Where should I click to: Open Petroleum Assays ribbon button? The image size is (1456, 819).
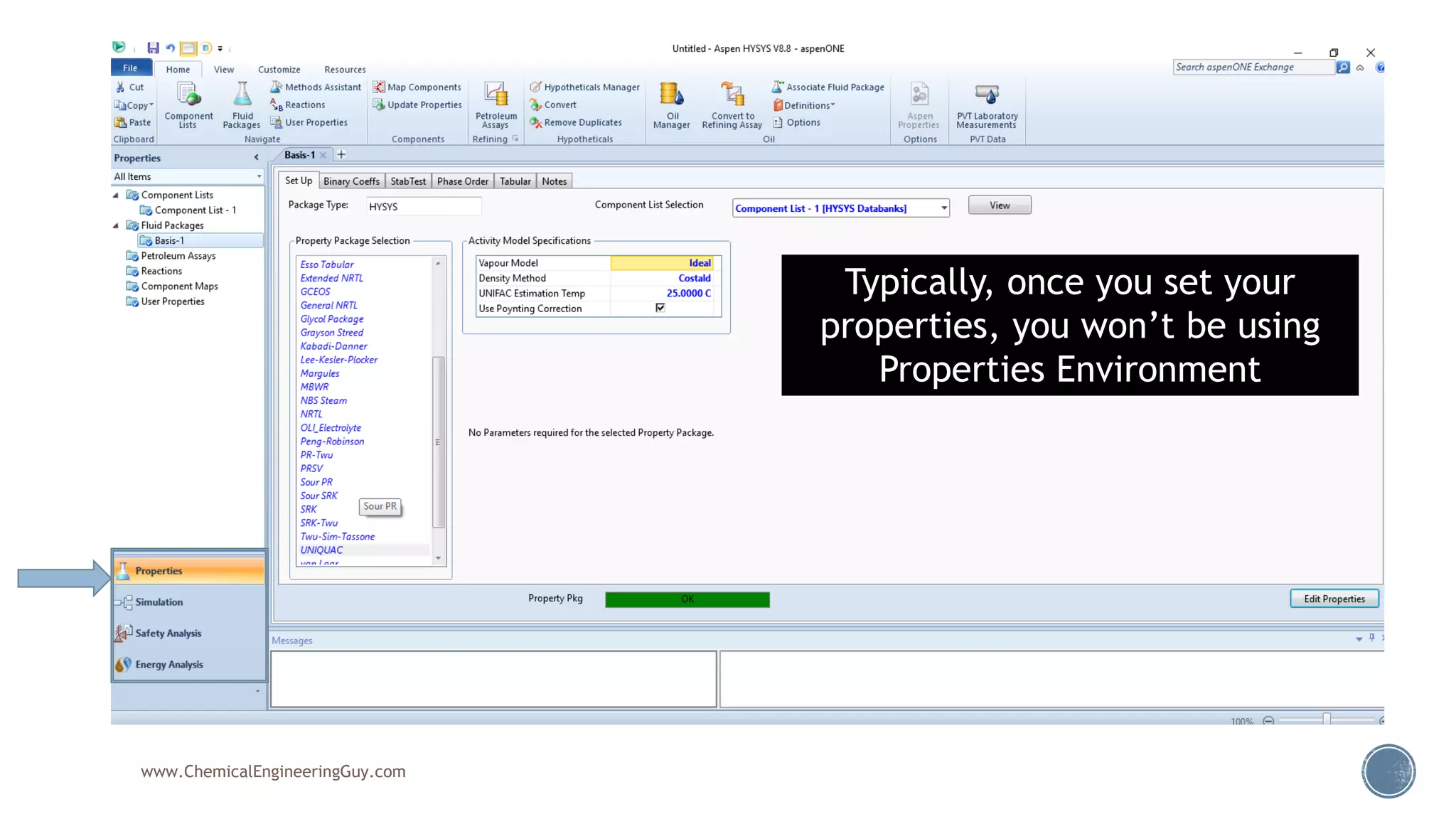(496, 105)
